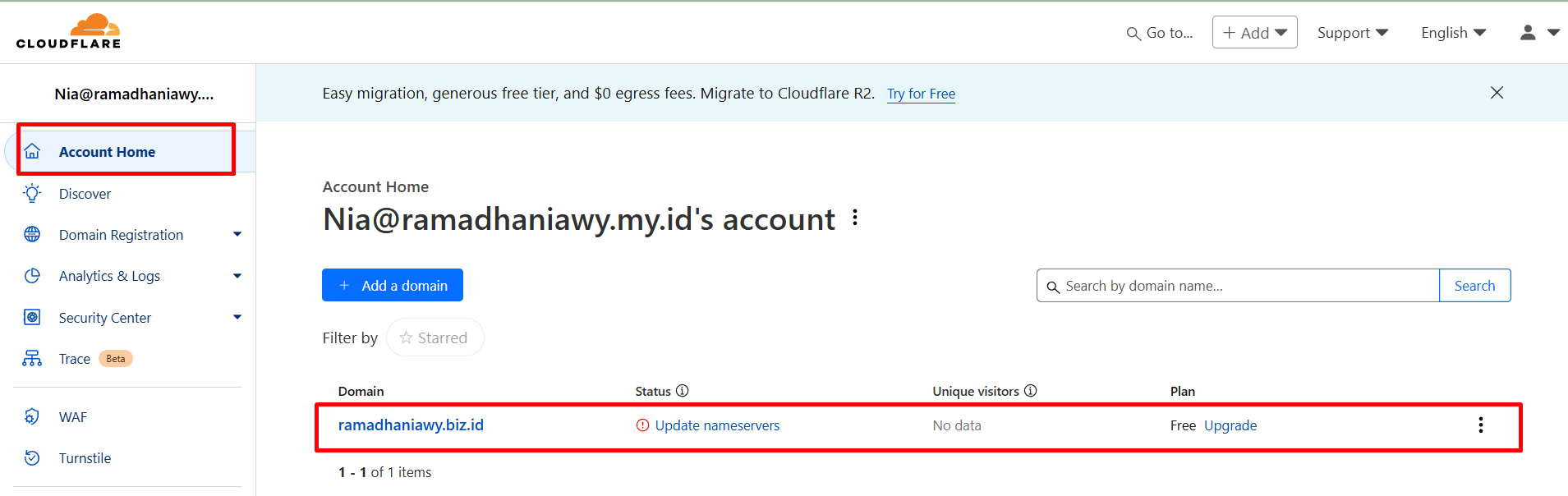Open ramadhaniawy.biz.id row options menu
1568x496 pixels.
(1480, 425)
